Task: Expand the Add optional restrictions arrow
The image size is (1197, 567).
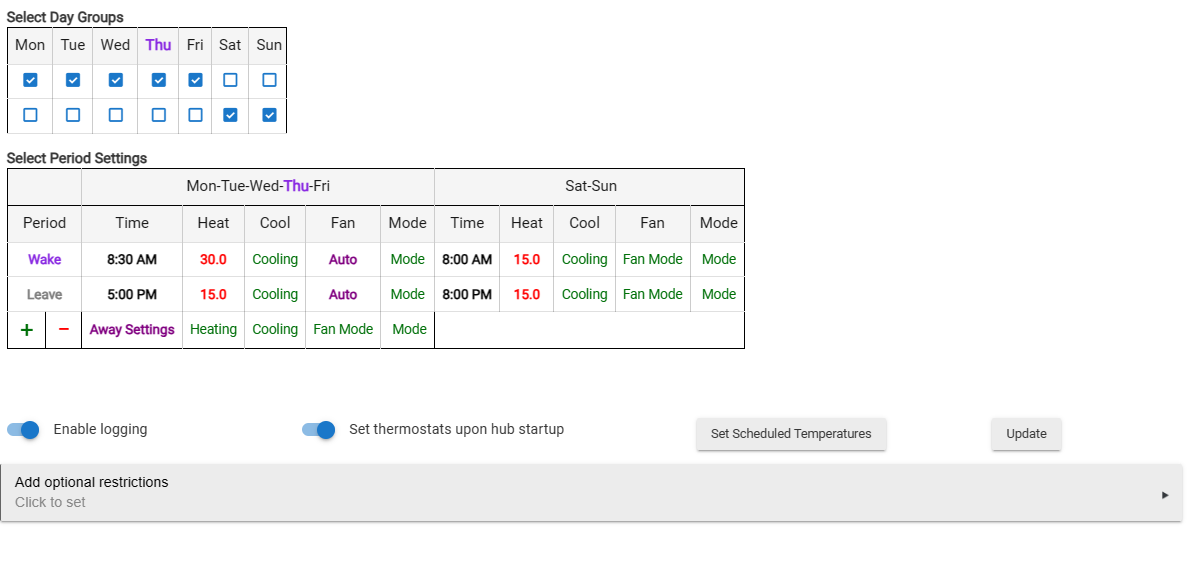Action: coord(1165,495)
